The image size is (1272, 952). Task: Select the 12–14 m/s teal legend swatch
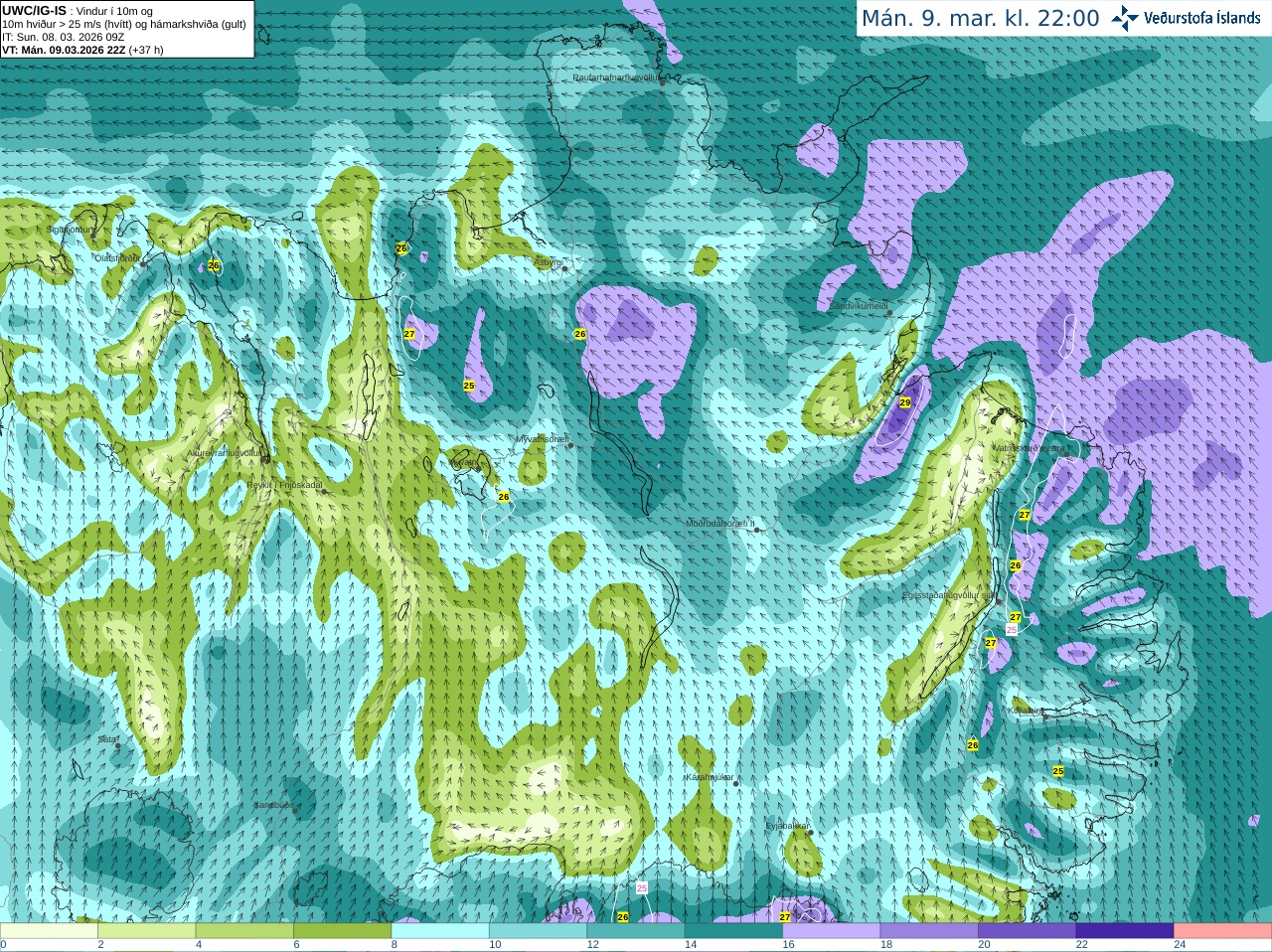click(x=636, y=931)
